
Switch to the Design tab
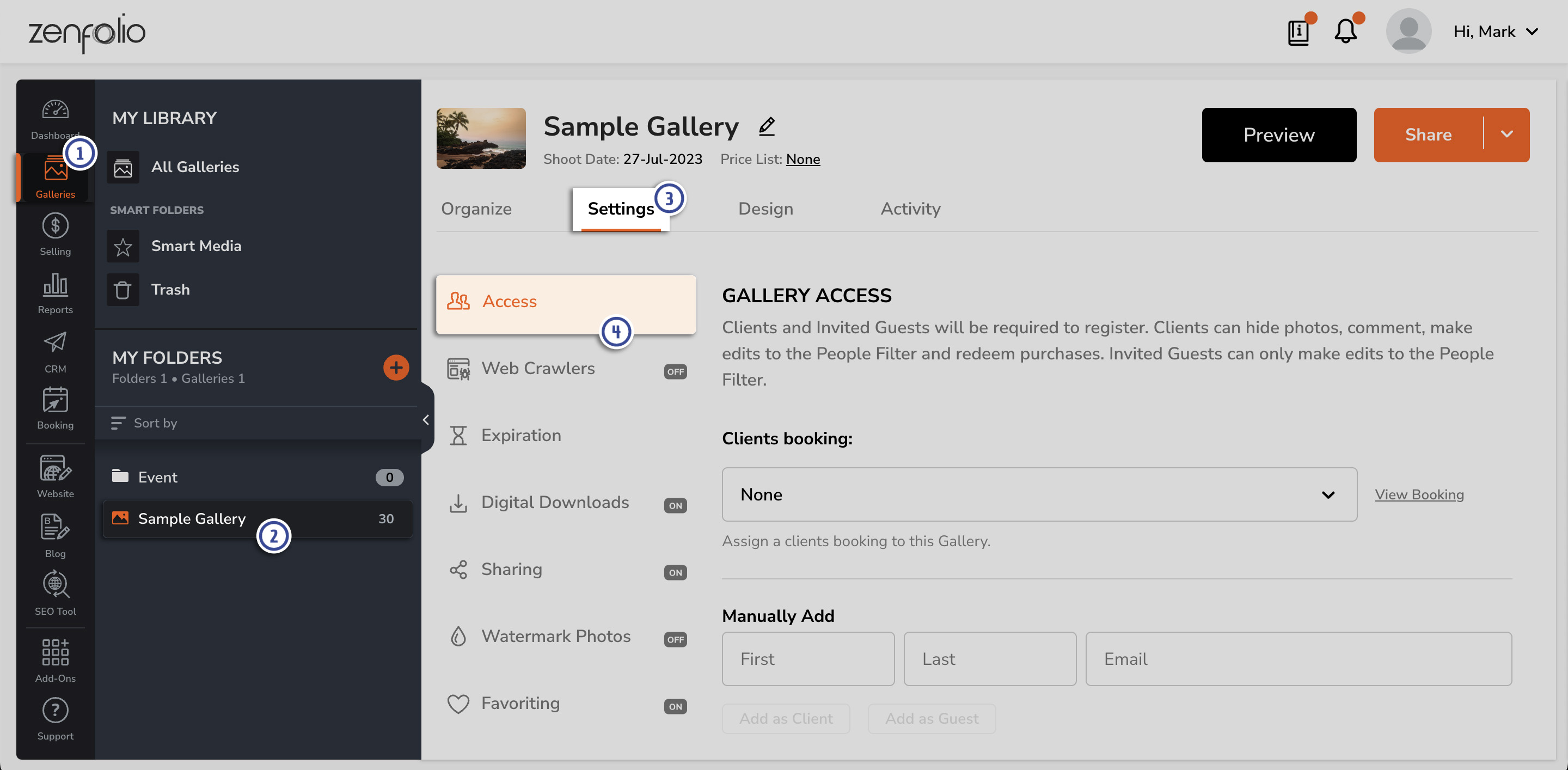(765, 208)
